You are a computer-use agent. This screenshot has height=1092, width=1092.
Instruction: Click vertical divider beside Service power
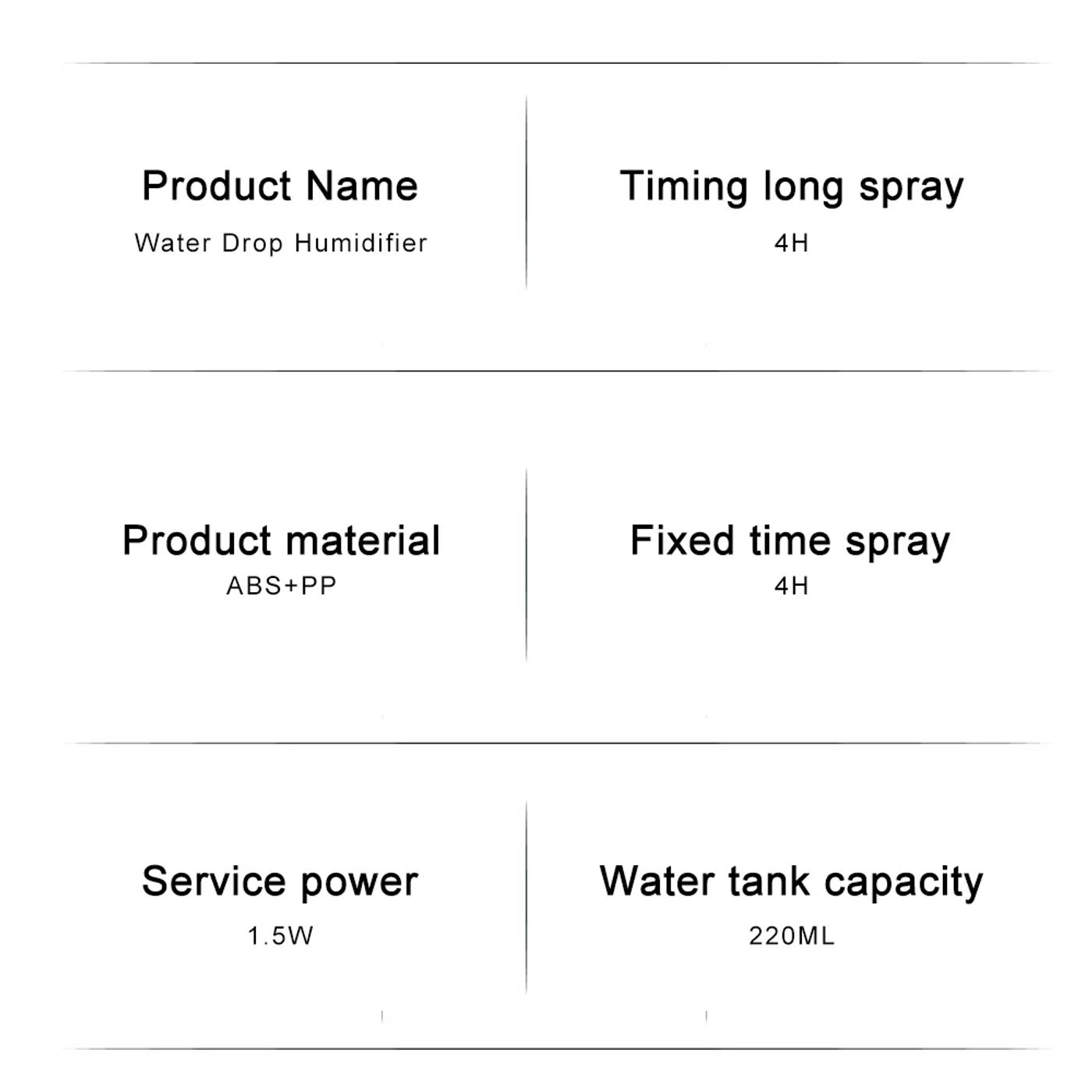[x=526, y=897]
